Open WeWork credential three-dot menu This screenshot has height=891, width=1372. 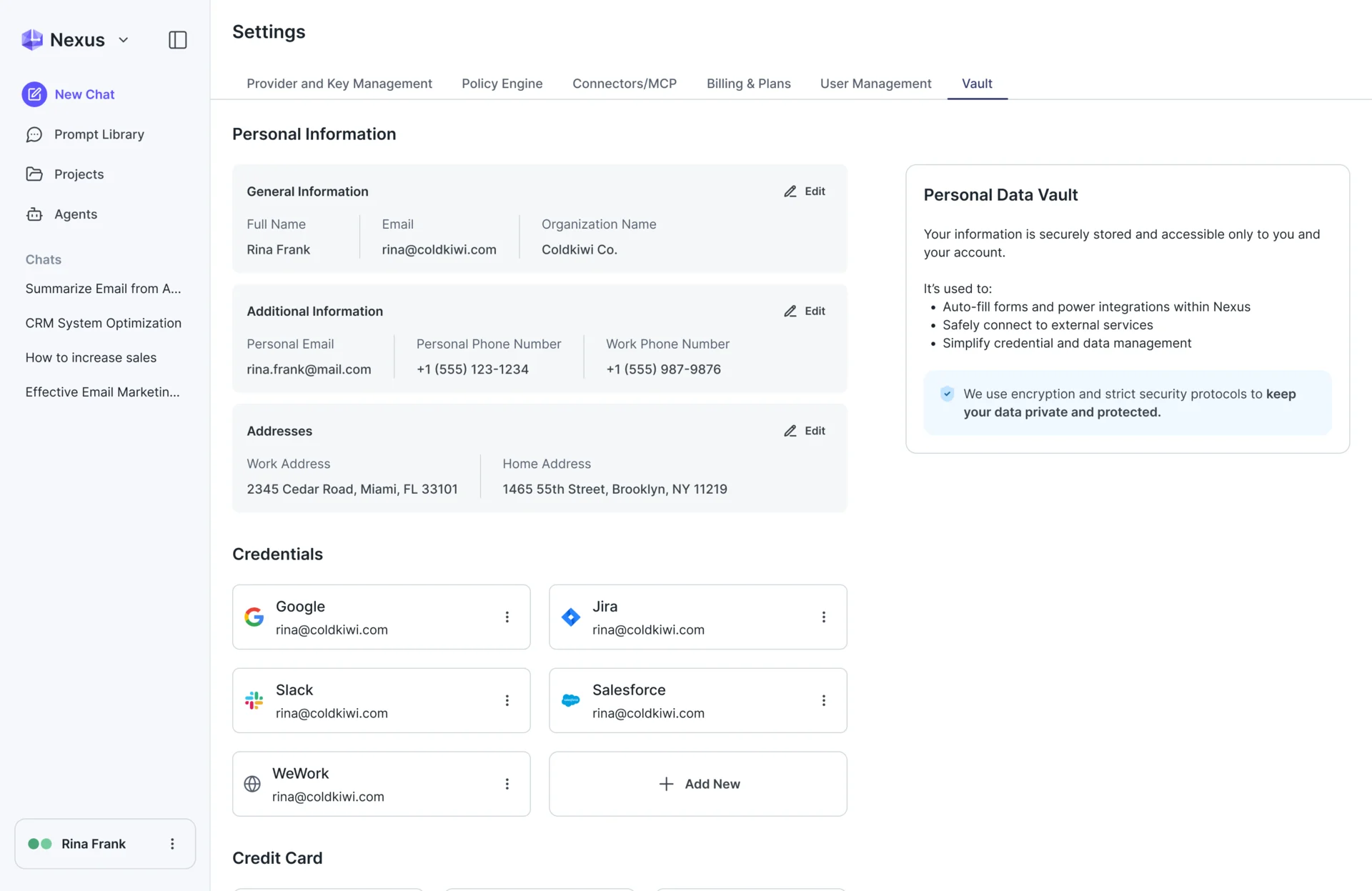pos(507,784)
